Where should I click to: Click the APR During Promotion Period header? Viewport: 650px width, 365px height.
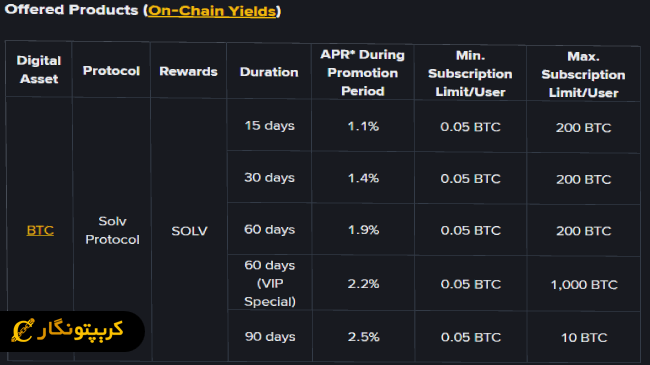pyautogui.click(x=363, y=73)
